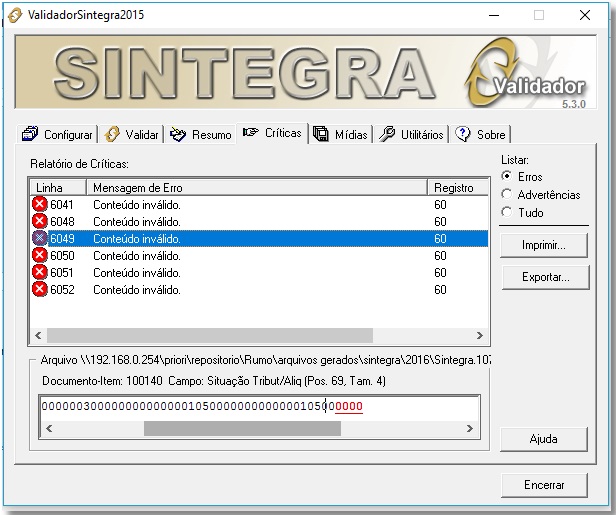The width and height of the screenshot is (616, 515).
Task: Select the Tudo radio option
Action: [x=507, y=212]
